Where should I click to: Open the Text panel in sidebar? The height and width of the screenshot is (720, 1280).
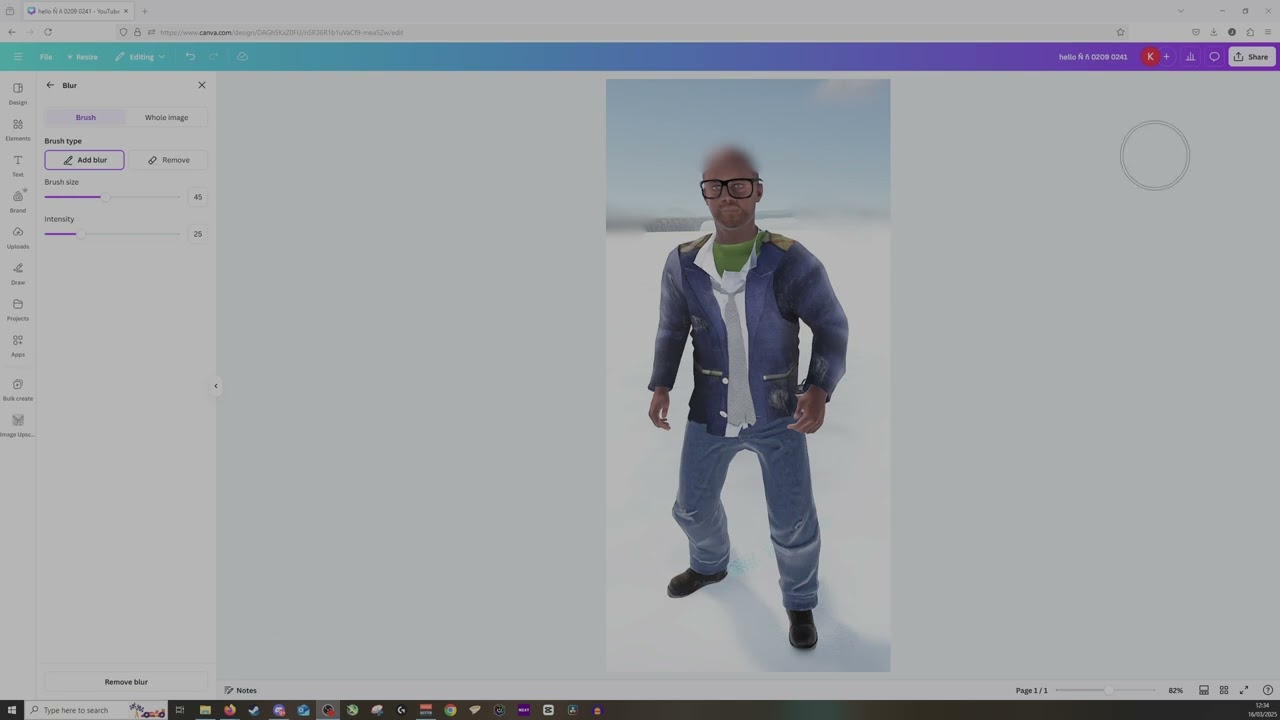(x=18, y=165)
